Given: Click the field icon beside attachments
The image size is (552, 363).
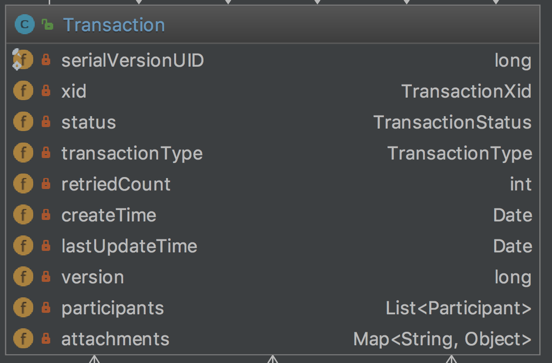Looking at the screenshot, I should pyautogui.click(x=23, y=339).
